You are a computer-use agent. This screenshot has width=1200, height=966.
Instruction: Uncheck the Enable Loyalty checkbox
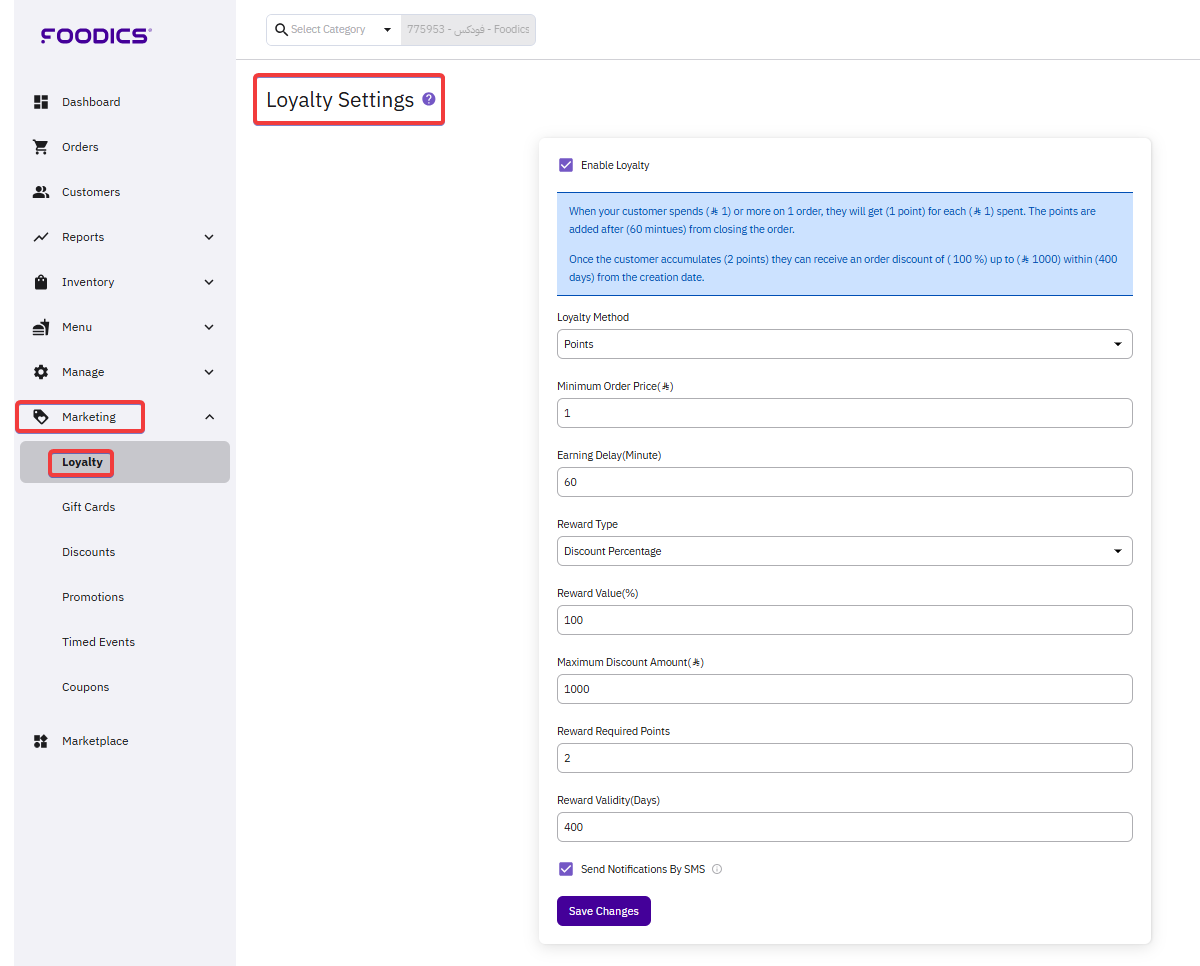[566, 165]
